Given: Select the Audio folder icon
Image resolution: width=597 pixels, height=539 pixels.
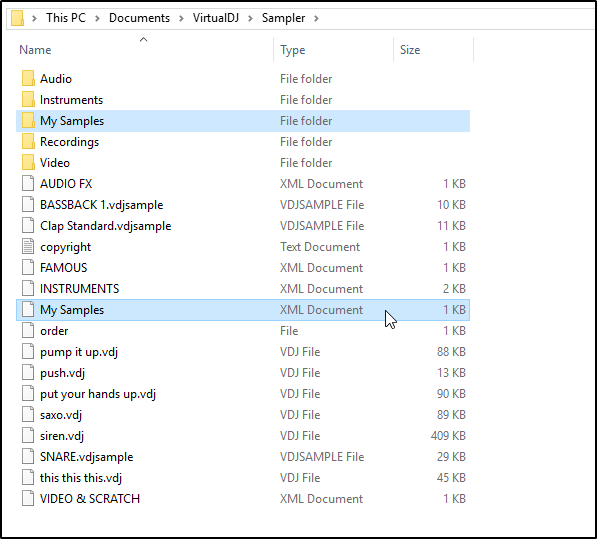Looking at the screenshot, I should coord(28,78).
